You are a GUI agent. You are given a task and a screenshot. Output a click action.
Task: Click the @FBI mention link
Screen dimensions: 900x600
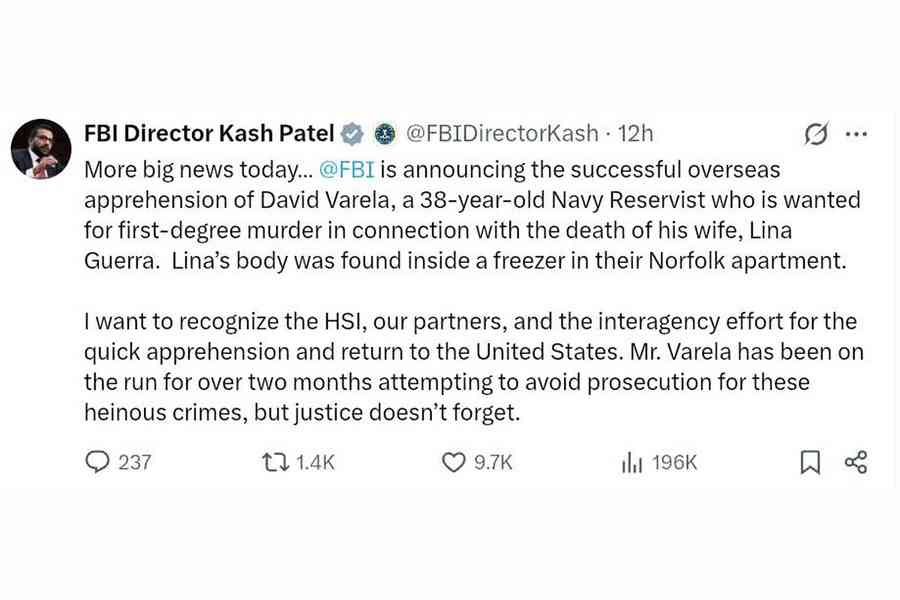[x=346, y=169]
